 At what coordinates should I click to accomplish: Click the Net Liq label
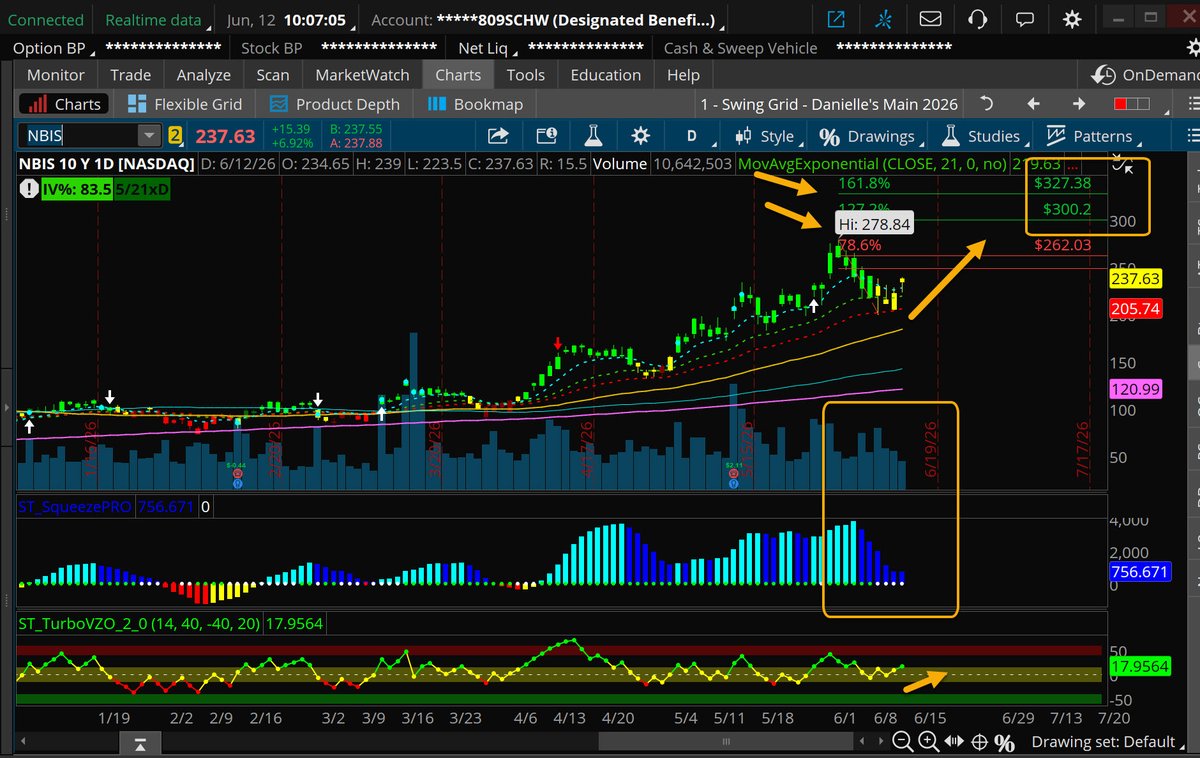(484, 48)
